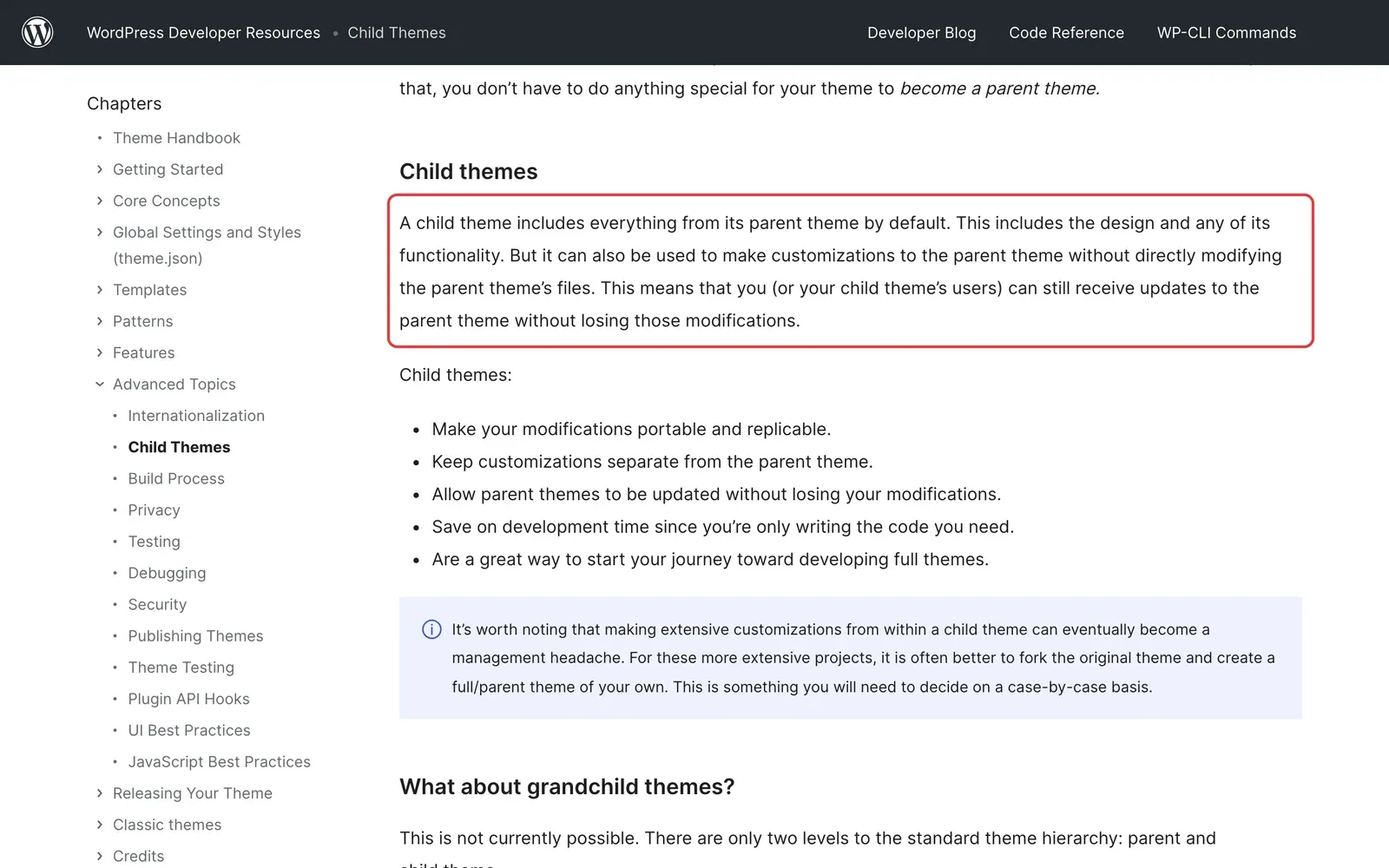This screenshot has width=1389, height=868.
Task: Click "Keep customizations separate from the parent theme."
Action: [652, 462]
